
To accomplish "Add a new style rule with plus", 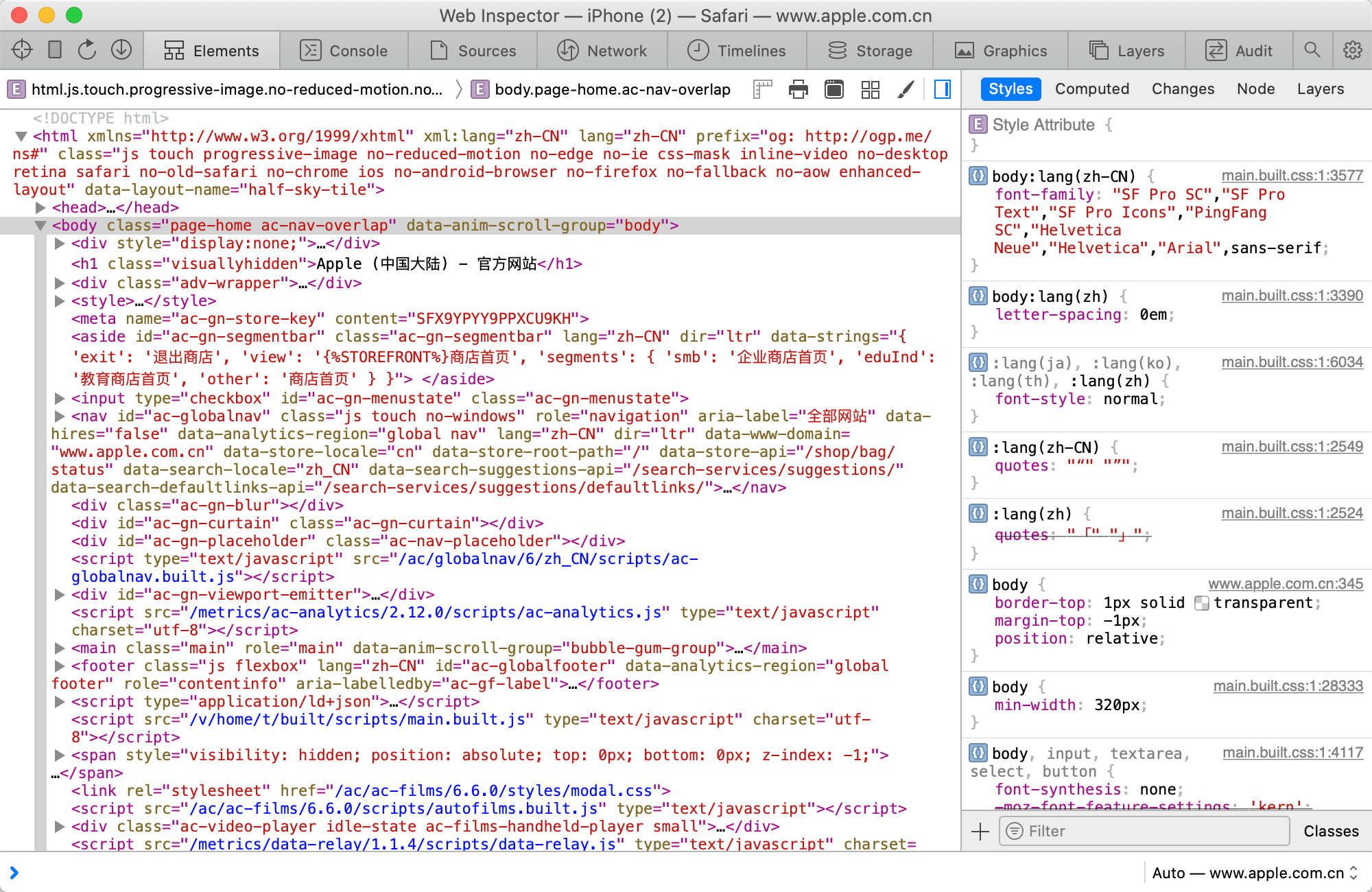I will pyautogui.click(x=980, y=832).
